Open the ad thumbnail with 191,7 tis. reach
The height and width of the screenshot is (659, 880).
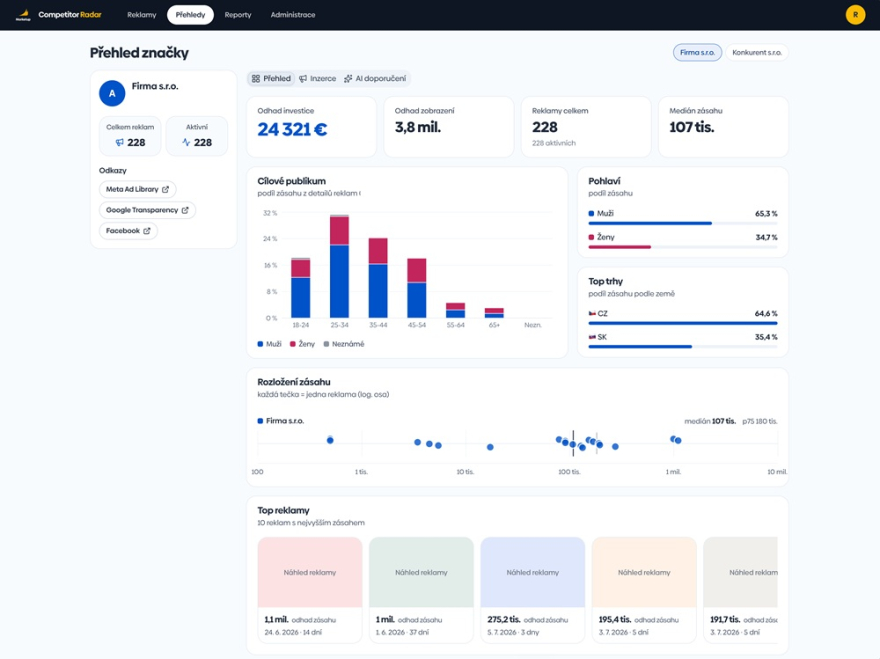pos(741,572)
